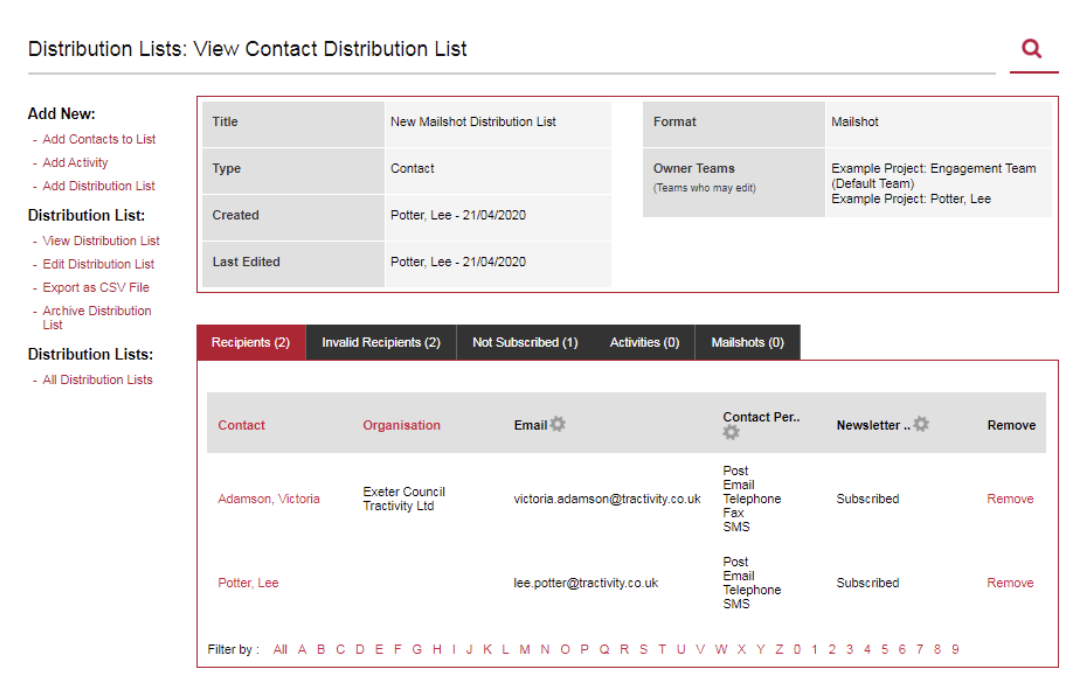Viewport: 1082px width, 698px height.
Task: Click Add Distribution List
Action: tap(97, 185)
